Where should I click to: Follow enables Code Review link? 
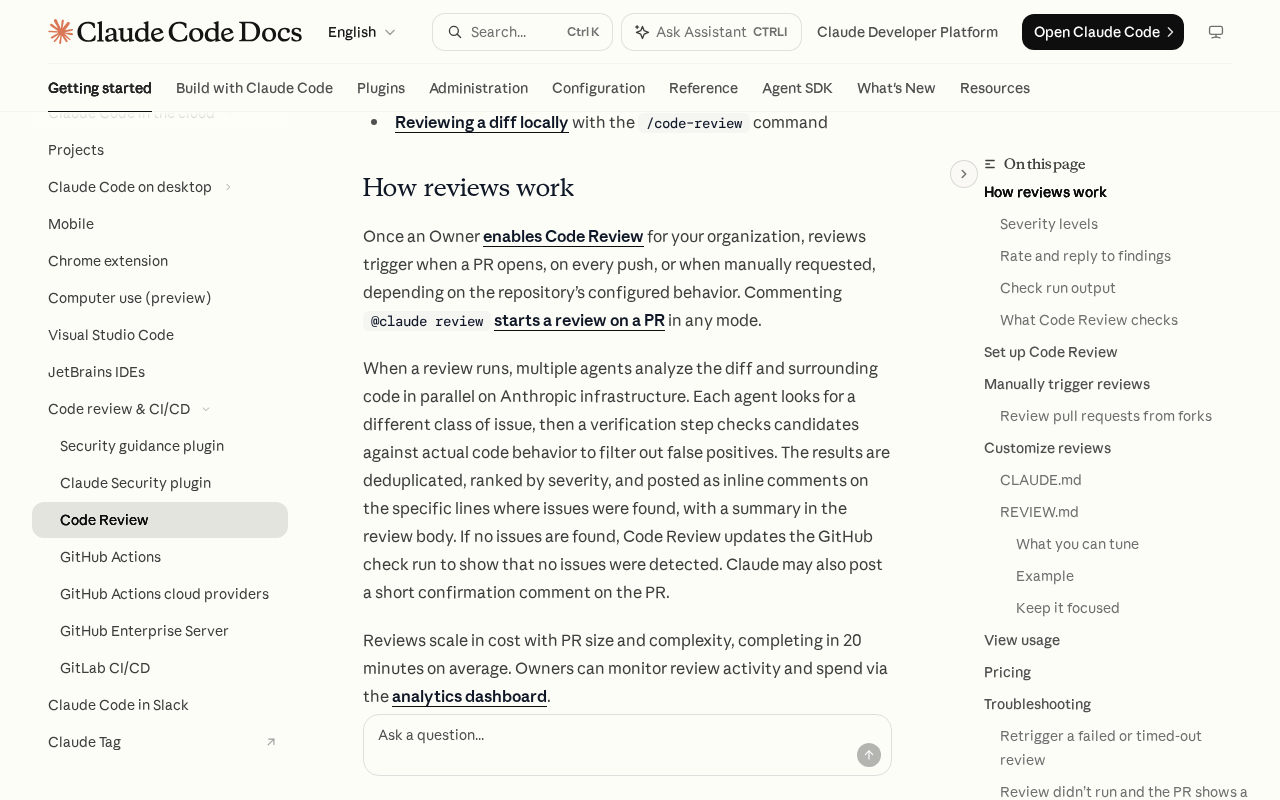[563, 236]
